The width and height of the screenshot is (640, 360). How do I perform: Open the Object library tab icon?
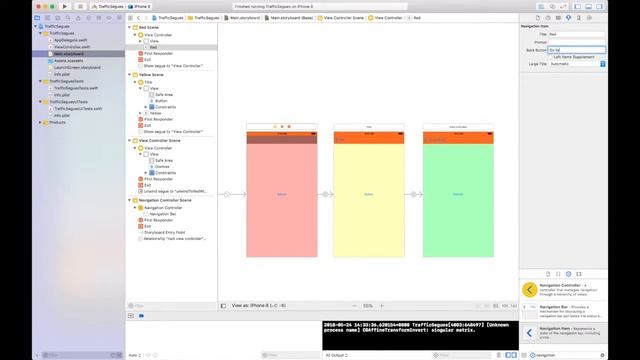click(568, 274)
